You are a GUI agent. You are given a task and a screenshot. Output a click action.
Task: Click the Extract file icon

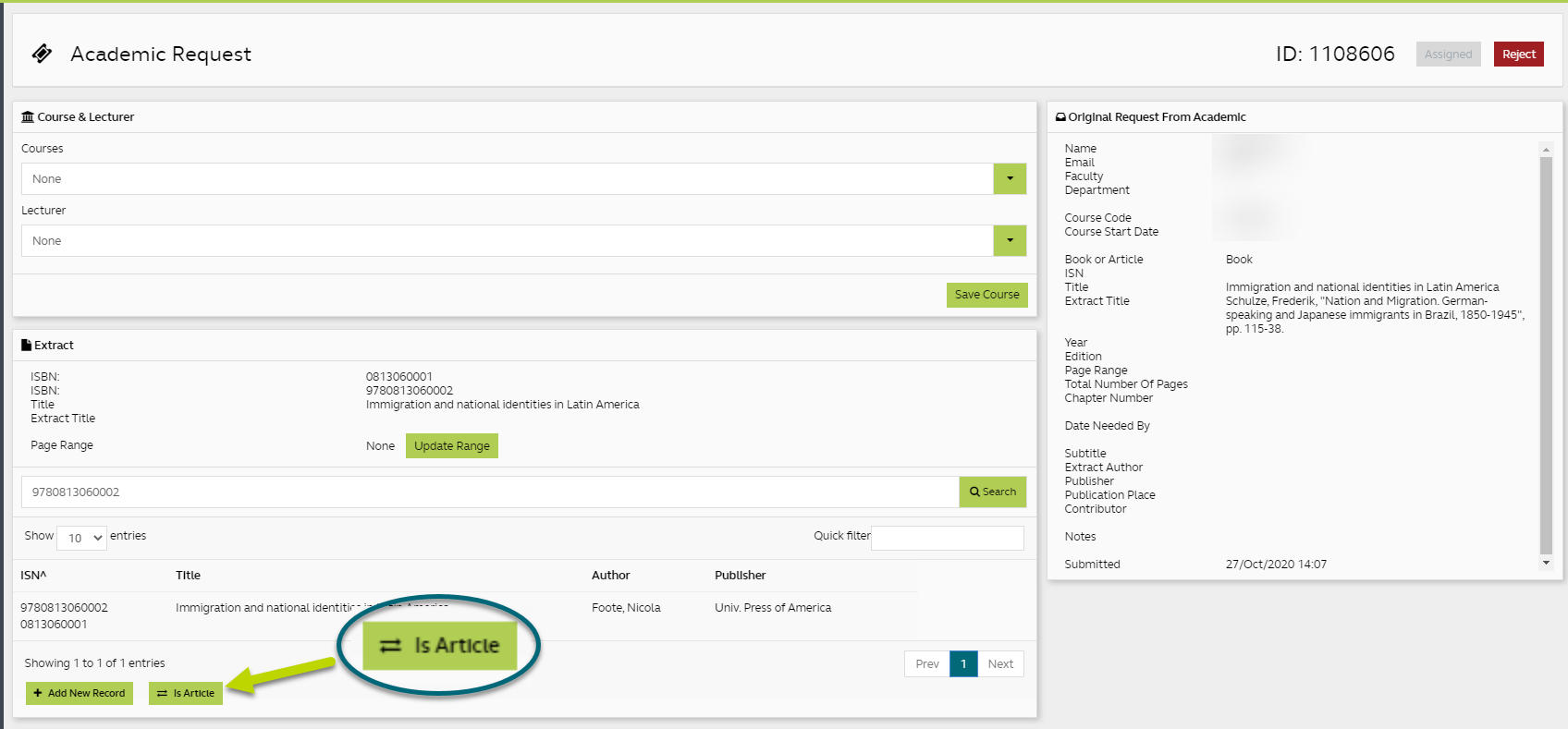[x=26, y=345]
